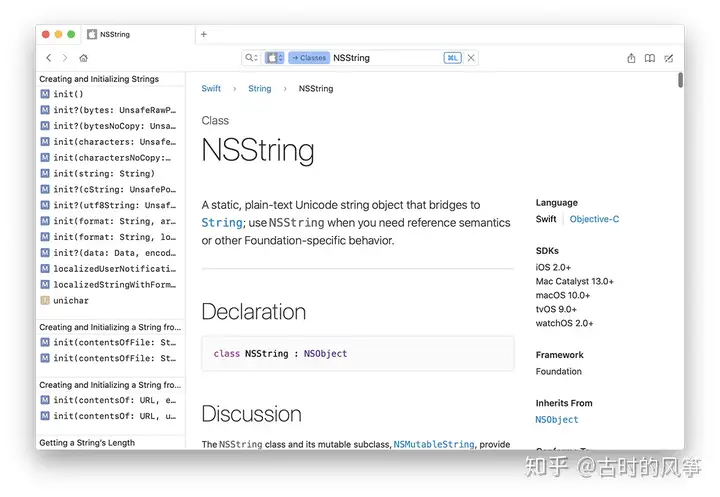Screen dimensions: 720x497
Task: Switch language to Objective-C
Action: point(594,219)
